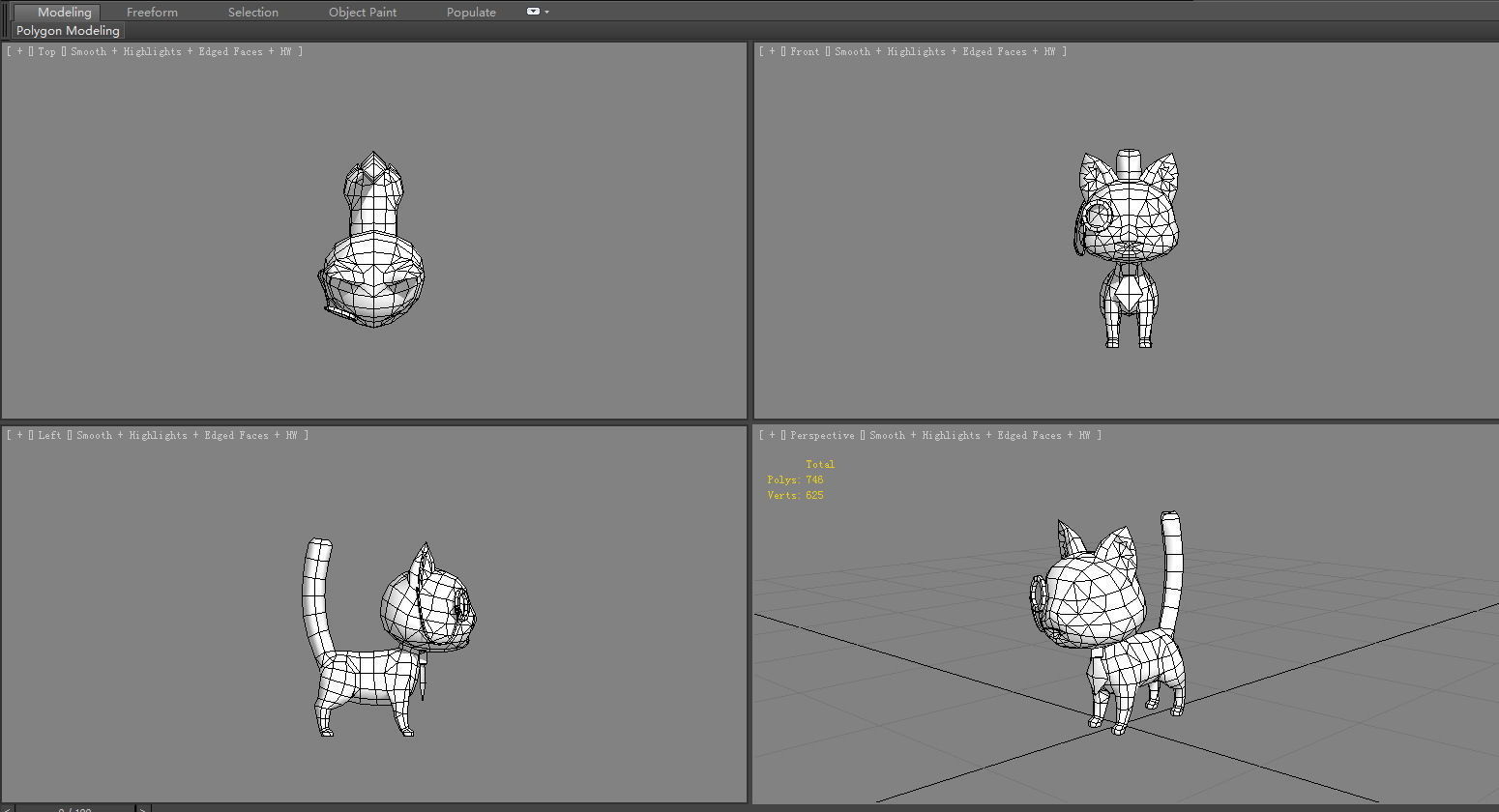Open the Top view label menu
Image resolution: width=1499 pixels, height=812 pixels.
coord(46,51)
